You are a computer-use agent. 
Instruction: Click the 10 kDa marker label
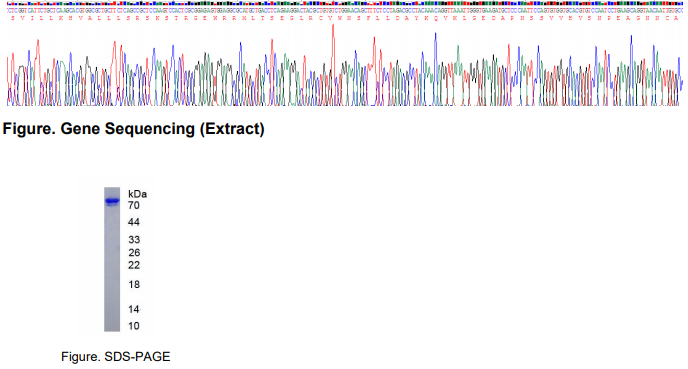134,326
